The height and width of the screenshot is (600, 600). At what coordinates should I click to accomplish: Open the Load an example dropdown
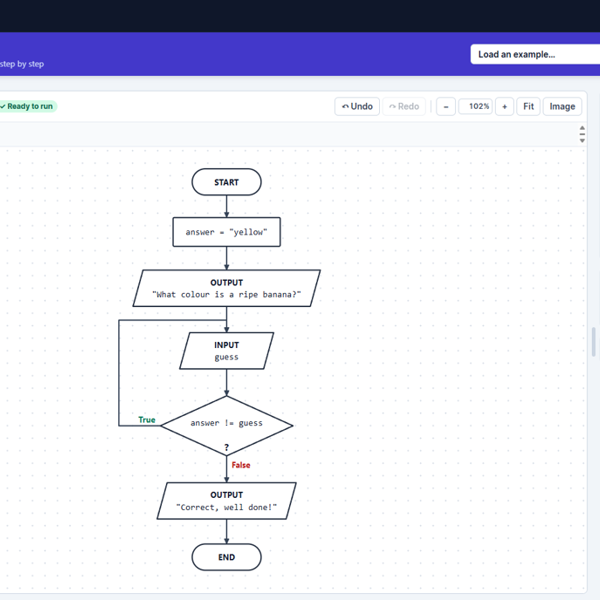[535, 54]
